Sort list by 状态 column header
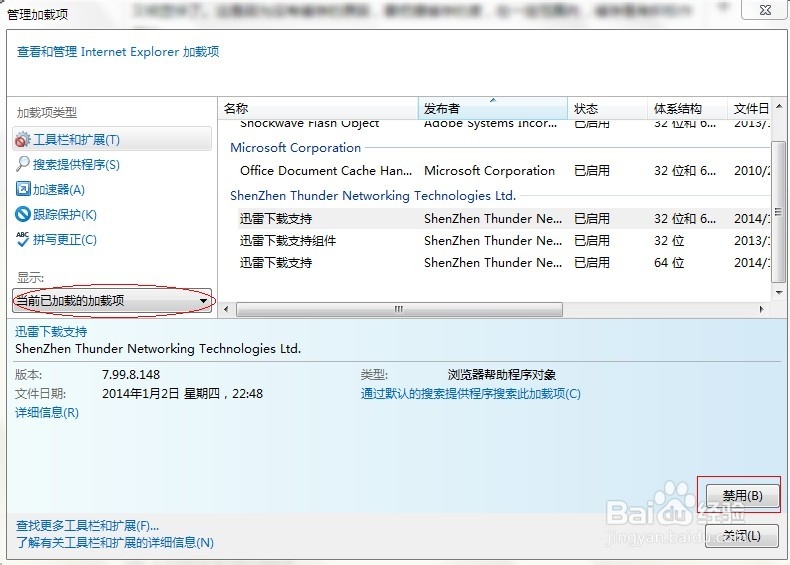Image resolution: width=790 pixels, height=565 pixels. [607, 108]
